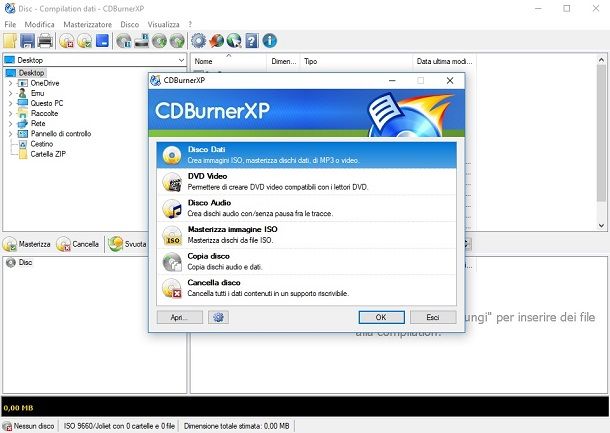This screenshot has width=610, height=433.
Task: Expand the Rete tree node
Action: click(11, 124)
